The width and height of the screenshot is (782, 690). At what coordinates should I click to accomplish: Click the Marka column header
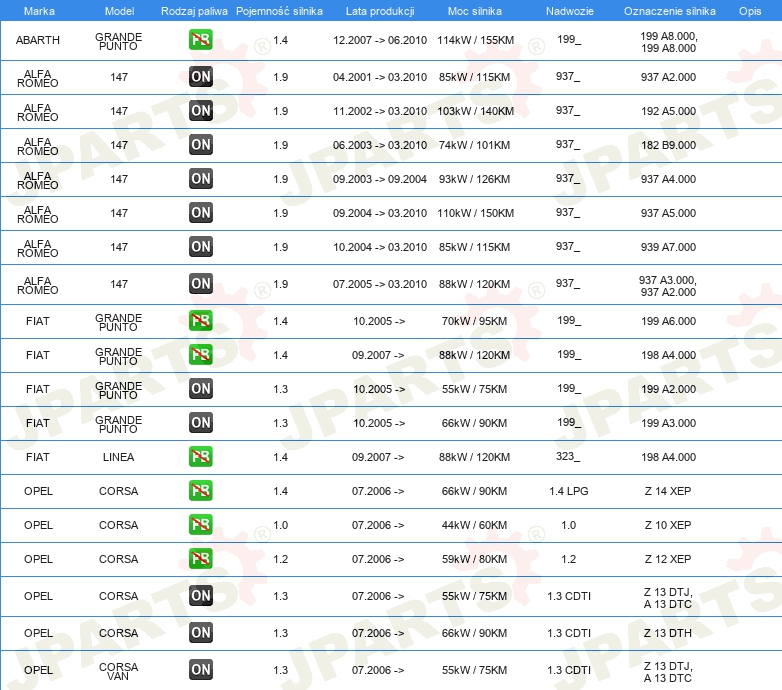pos(38,11)
